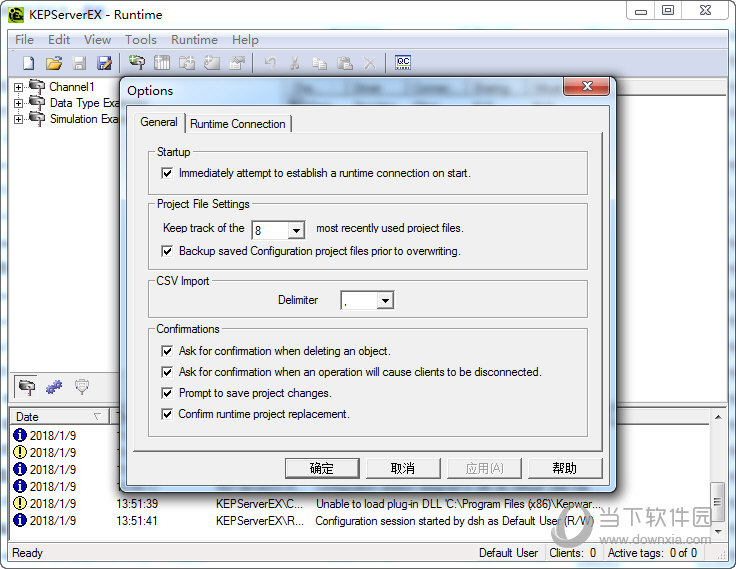Click the 确定 (OK) button
Screen dimensions: 736x569
tap(322, 468)
